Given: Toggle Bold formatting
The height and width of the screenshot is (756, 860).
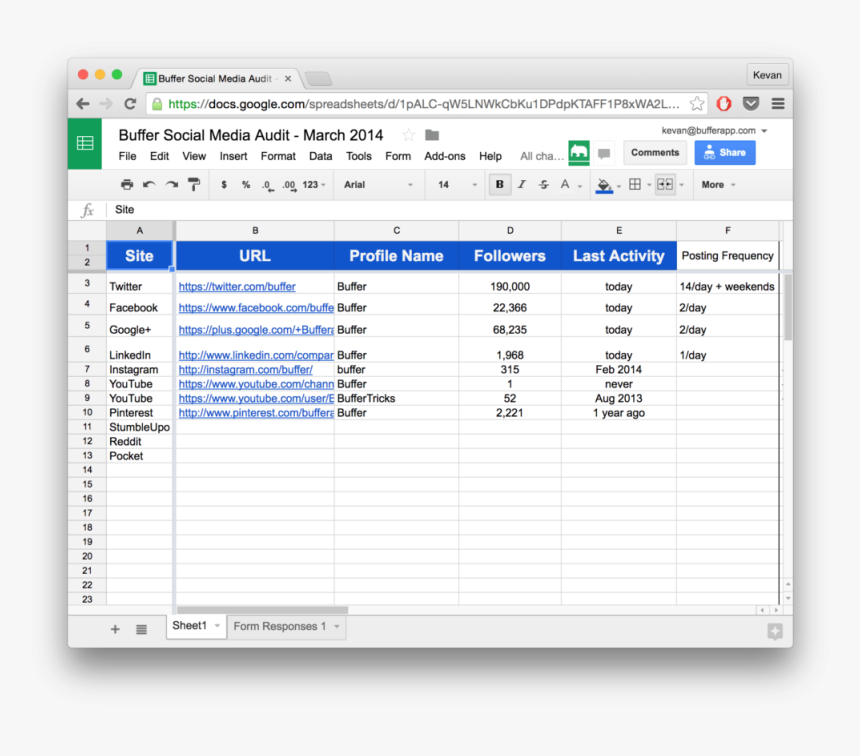Looking at the screenshot, I should (x=499, y=185).
